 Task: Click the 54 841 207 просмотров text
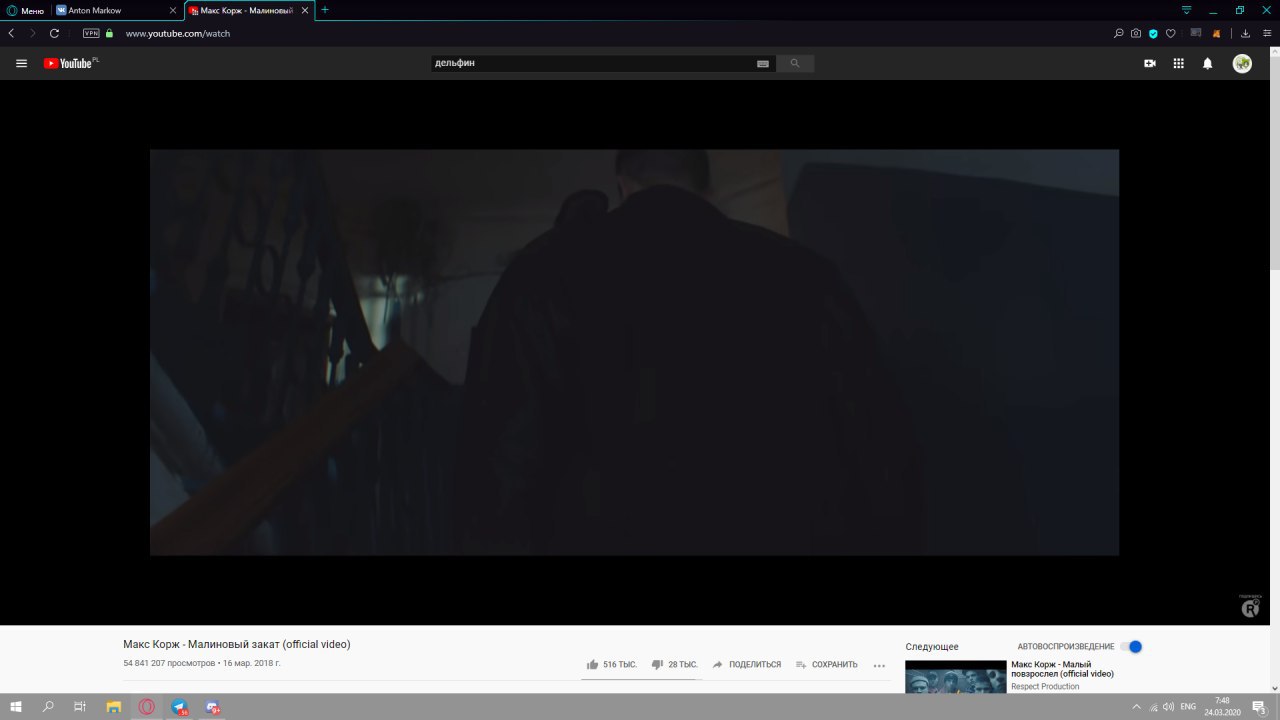point(169,664)
